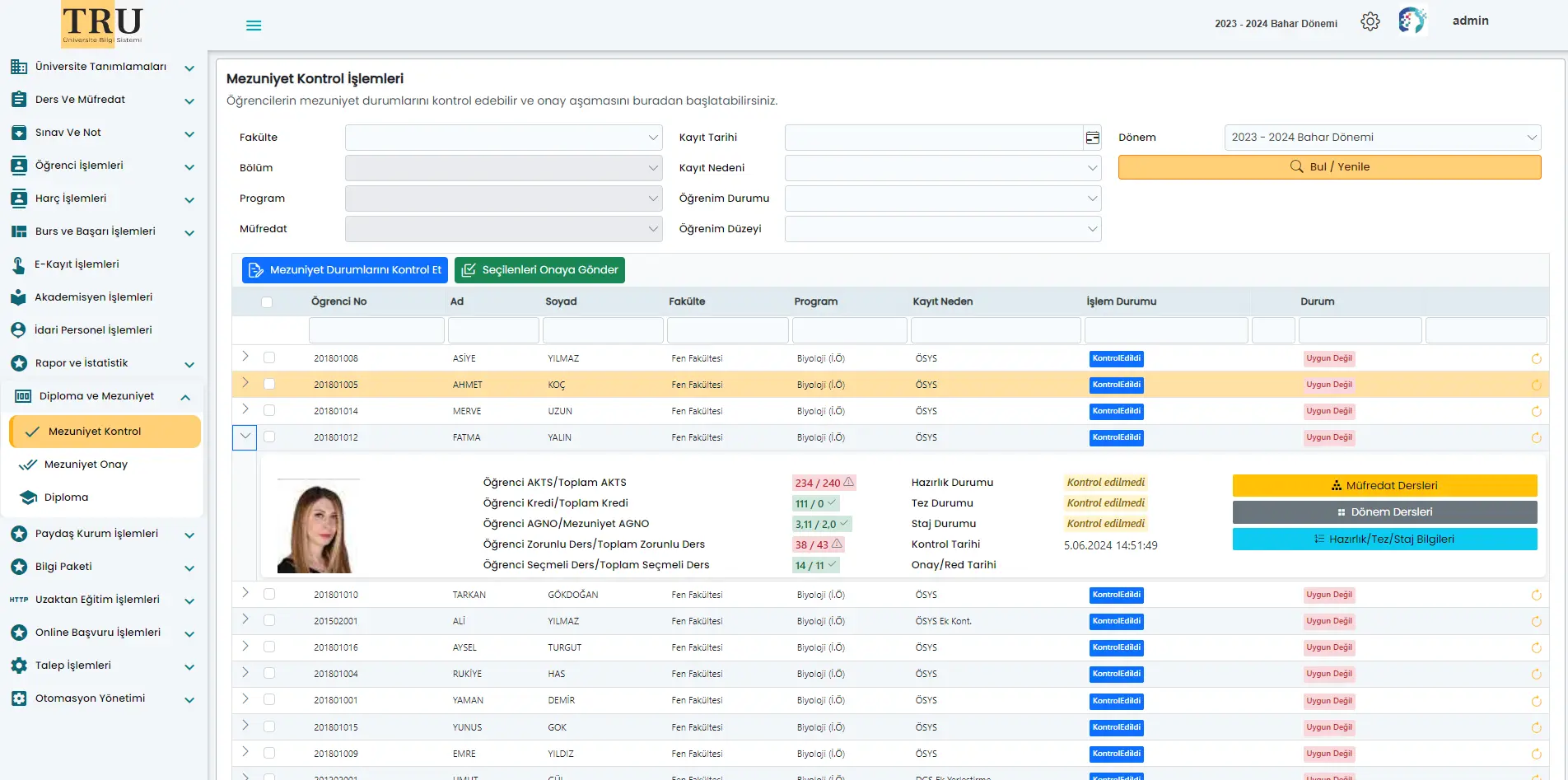Click the yellow Müfredat Dersleri button
Viewport: 1568px width, 780px height.
(1384, 486)
